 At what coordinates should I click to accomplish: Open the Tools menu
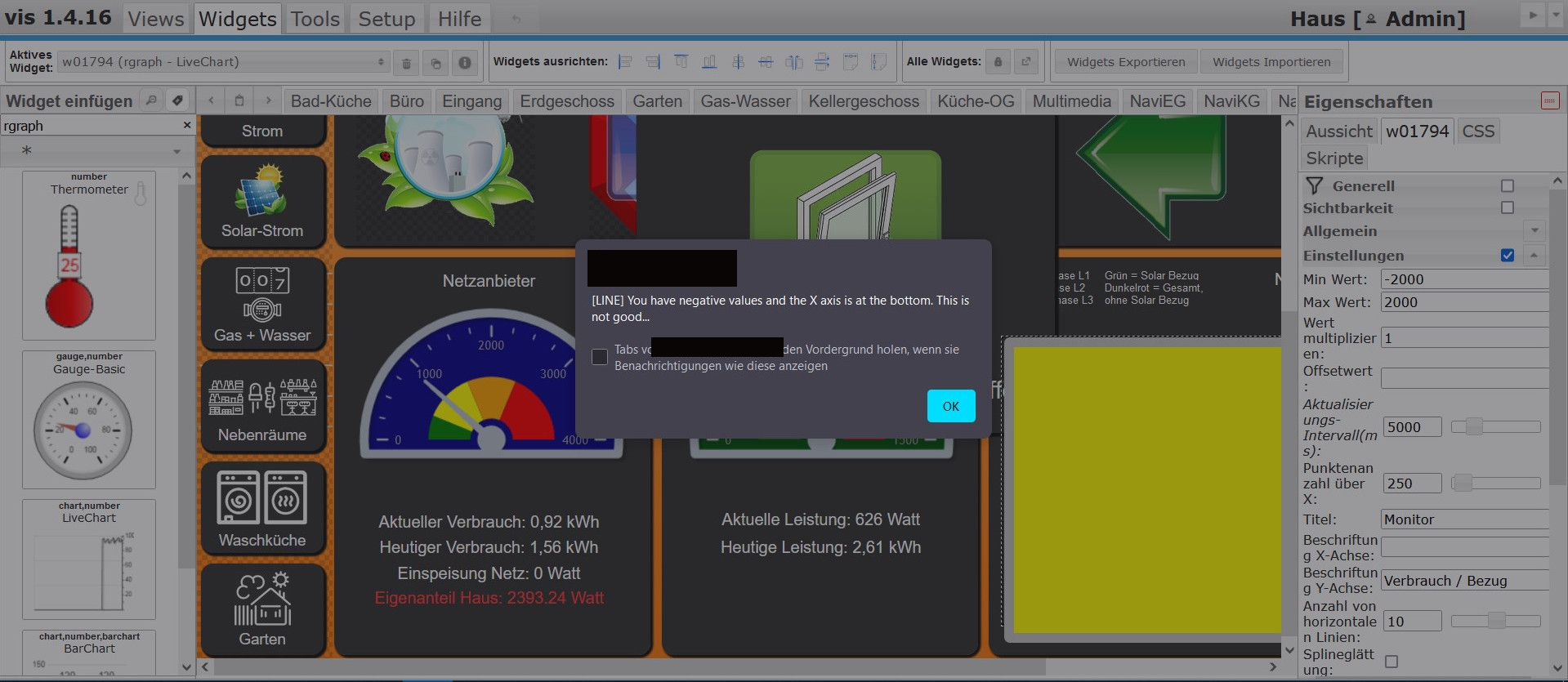pos(315,19)
